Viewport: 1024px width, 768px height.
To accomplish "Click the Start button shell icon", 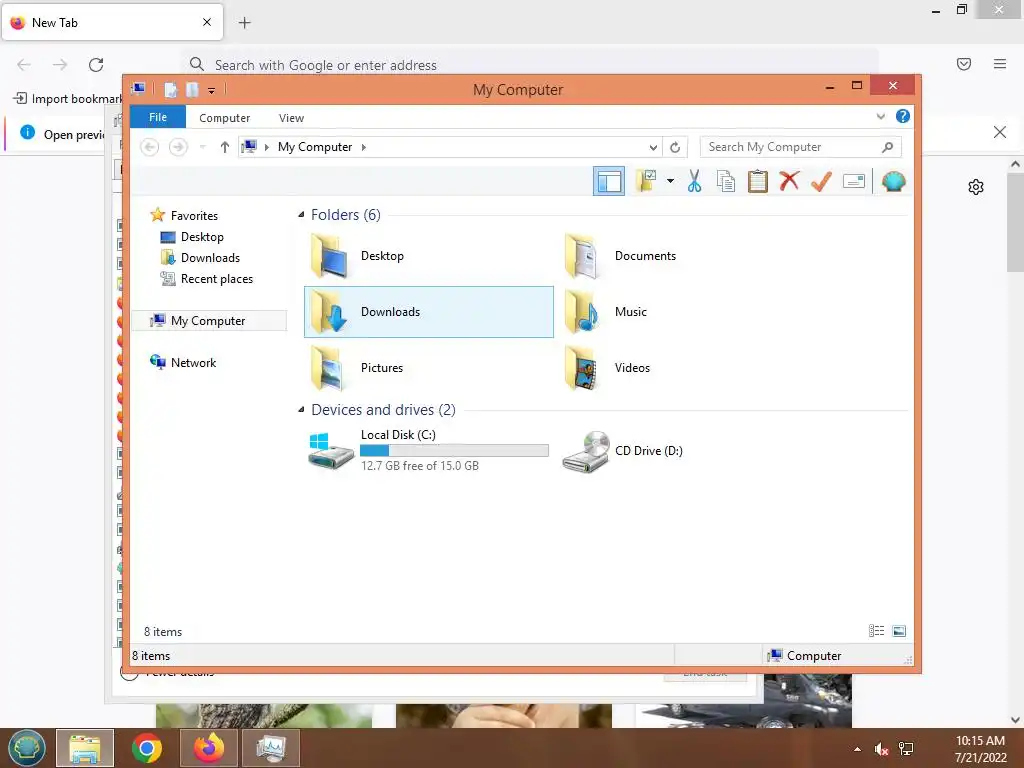I will click(27, 748).
